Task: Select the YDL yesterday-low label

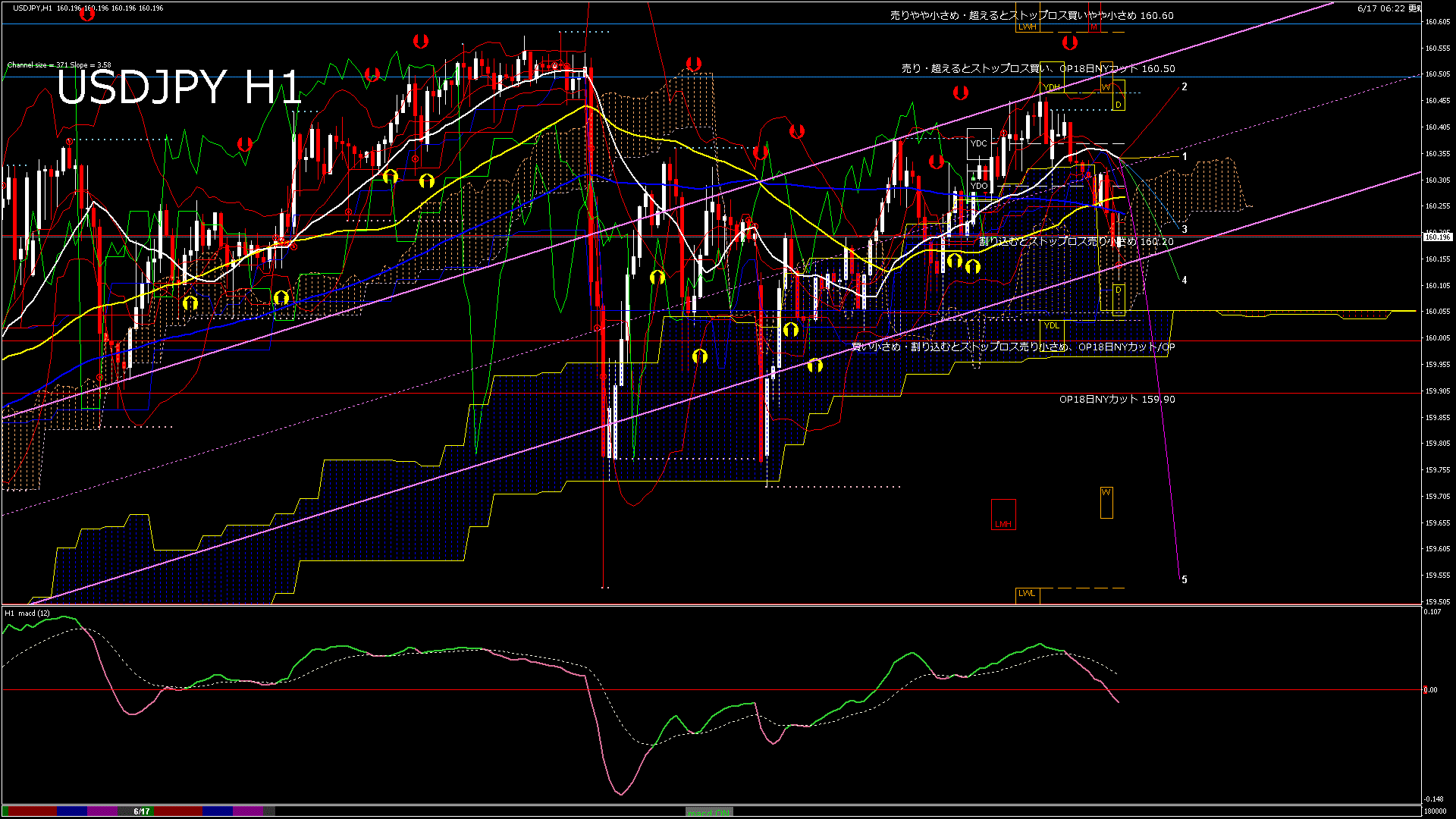Action: coord(1051,326)
